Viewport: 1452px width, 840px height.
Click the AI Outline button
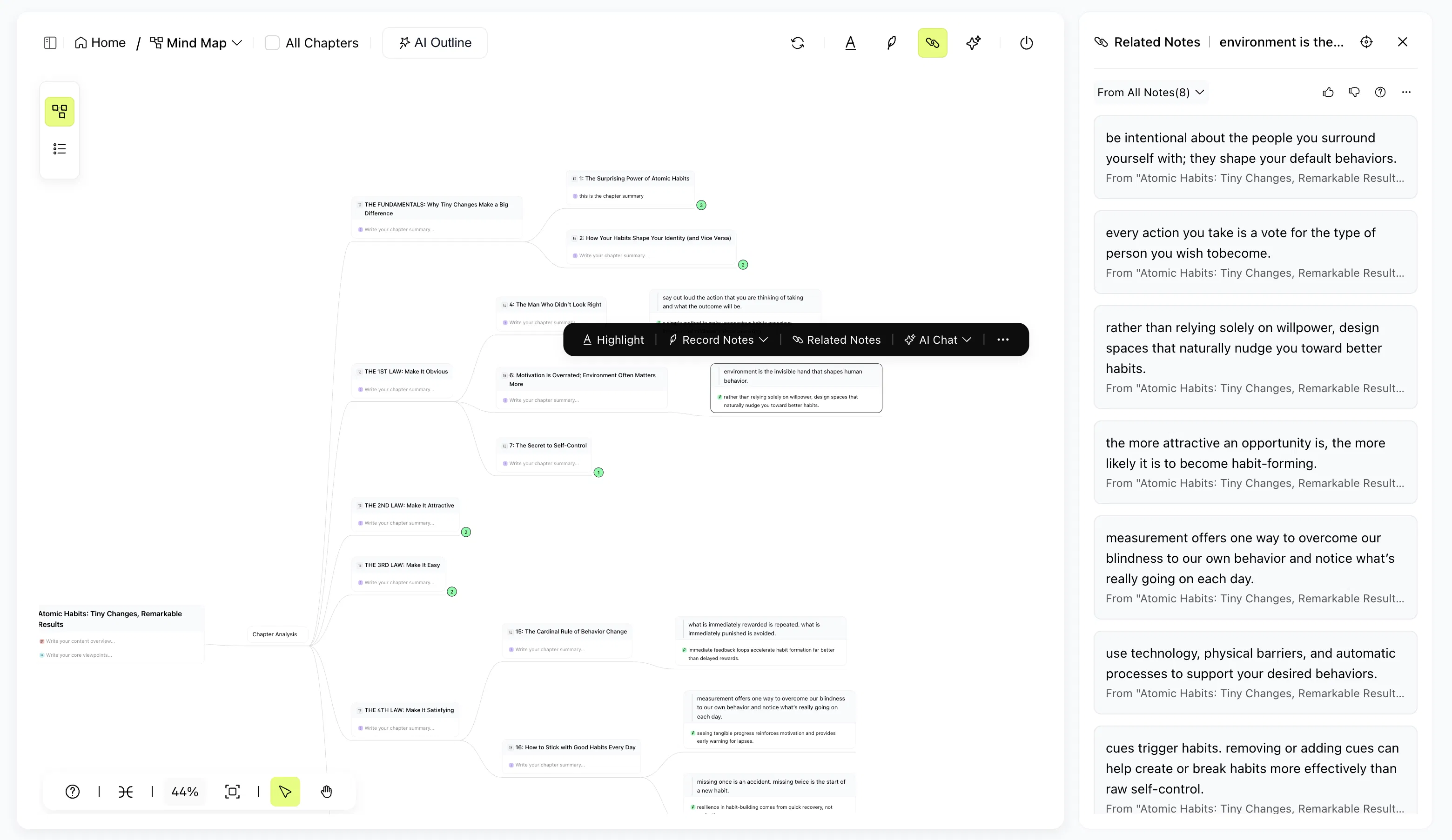[435, 42]
